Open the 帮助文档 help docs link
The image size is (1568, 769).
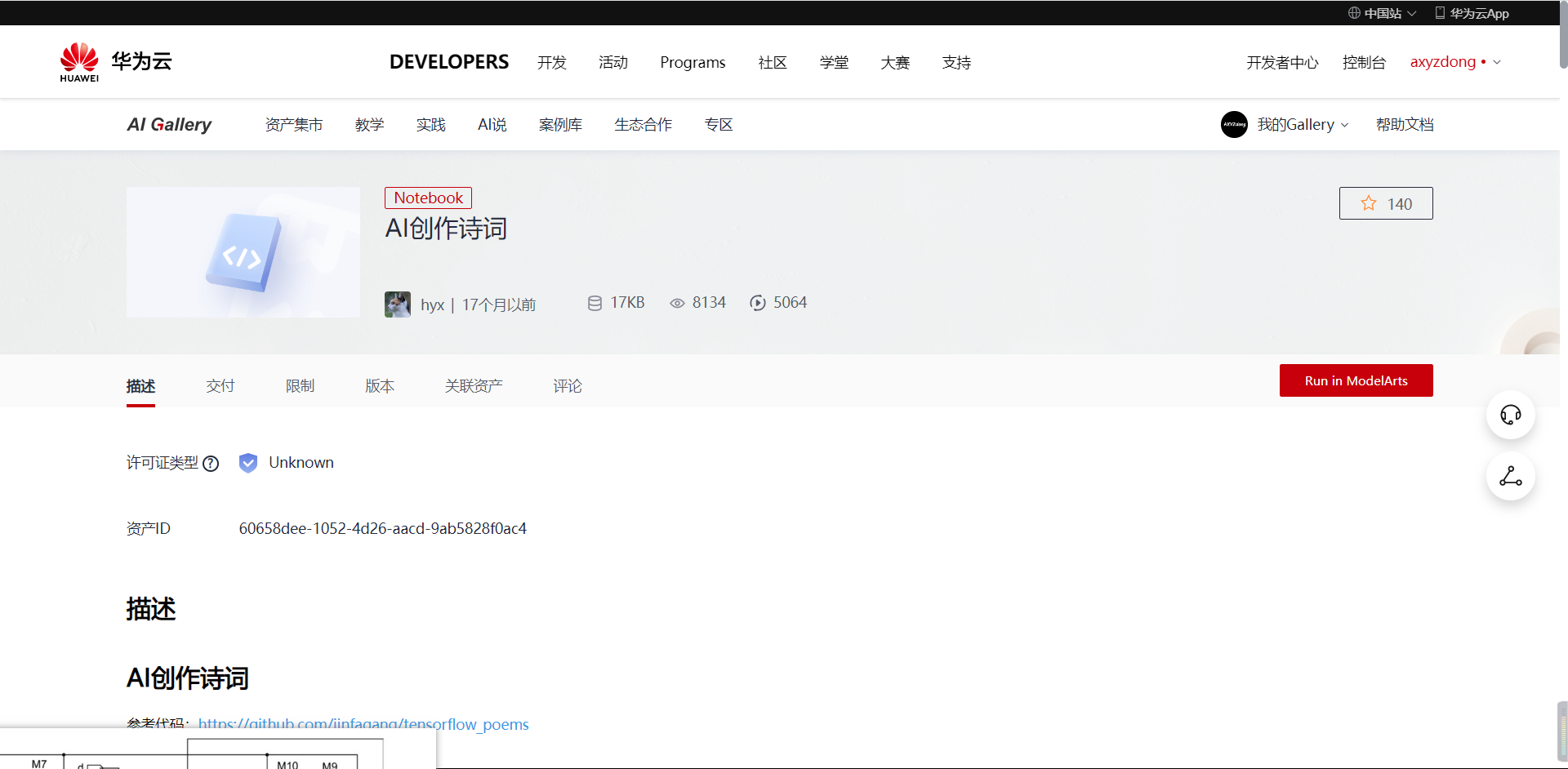(x=1405, y=124)
